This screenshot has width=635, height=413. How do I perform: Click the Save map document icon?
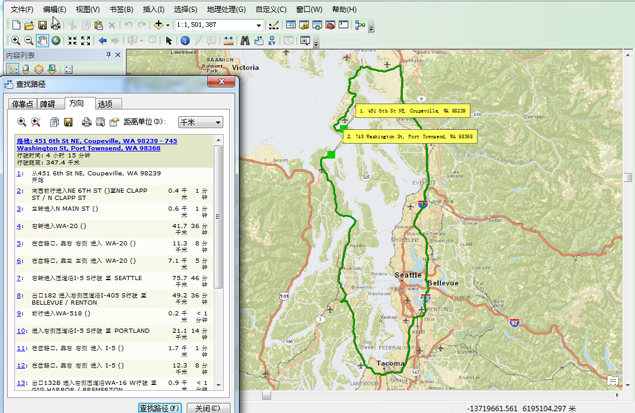(x=42, y=24)
